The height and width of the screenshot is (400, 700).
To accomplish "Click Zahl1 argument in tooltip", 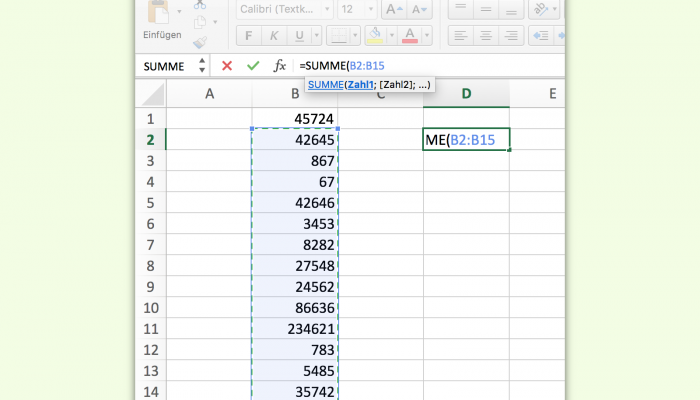I will pos(360,84).
